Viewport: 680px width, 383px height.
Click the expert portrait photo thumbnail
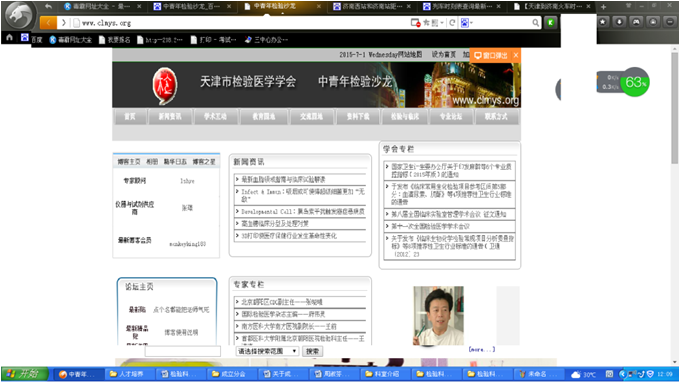[x=438, y=316]
